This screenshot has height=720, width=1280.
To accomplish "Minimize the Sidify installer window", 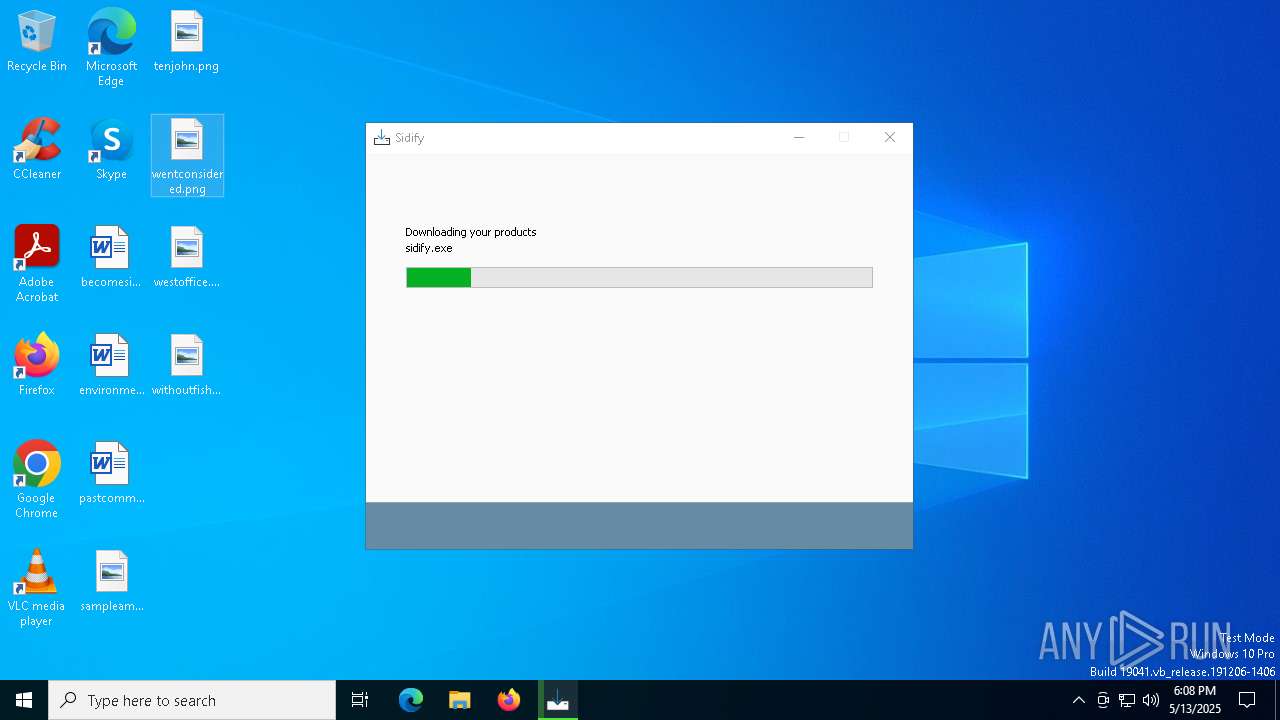I will click(799, 138).
